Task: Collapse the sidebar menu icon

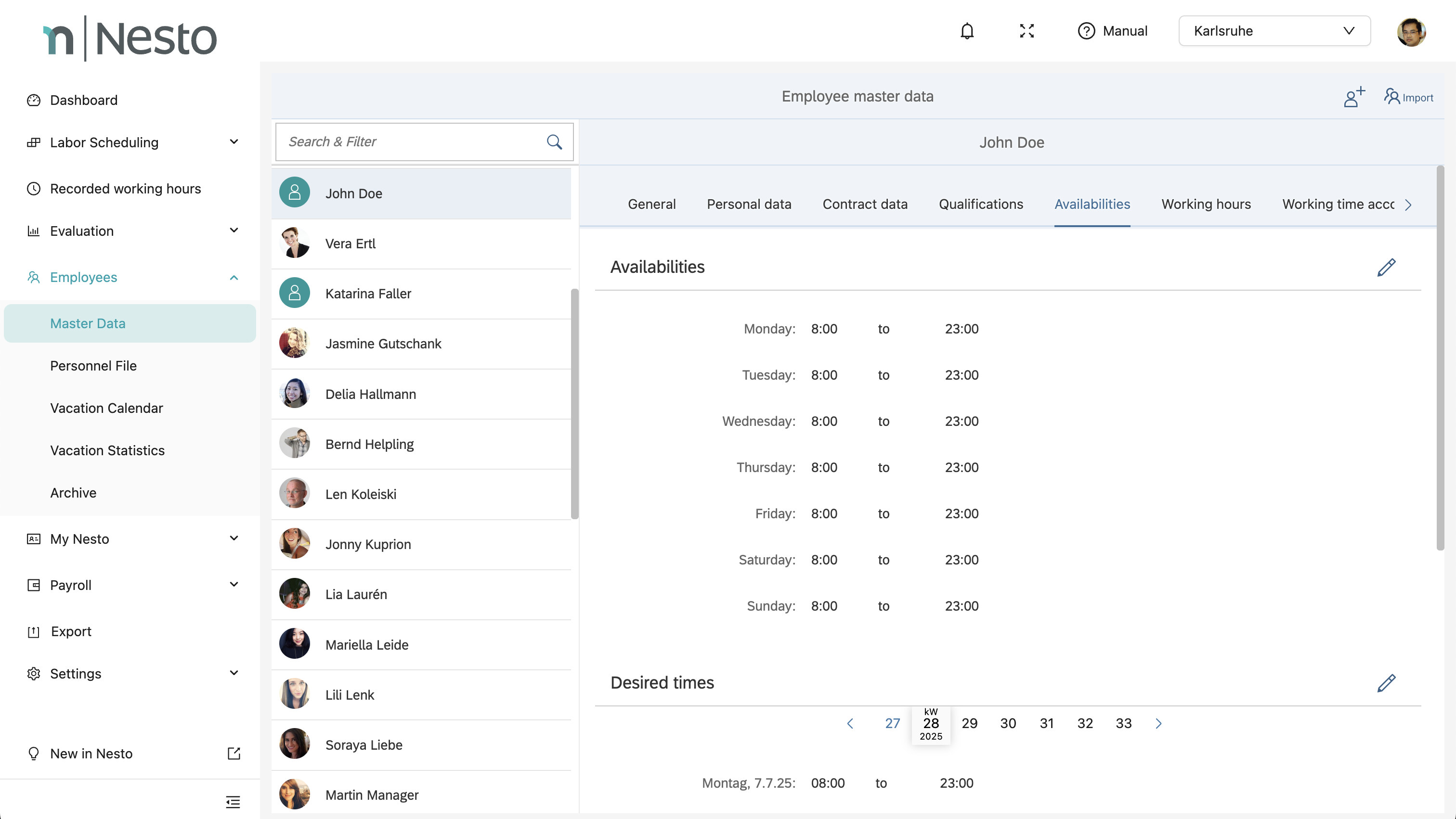Action: click(233, 802)
